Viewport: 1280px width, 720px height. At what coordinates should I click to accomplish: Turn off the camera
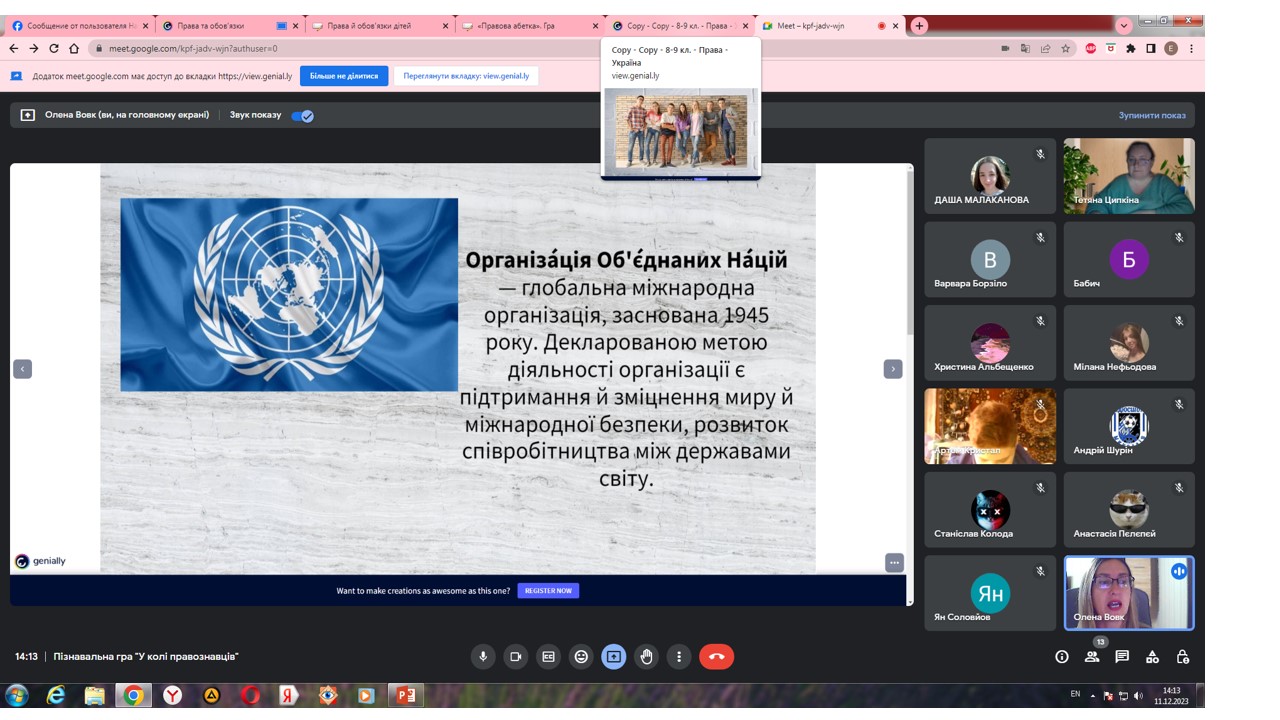coord(516,657)
